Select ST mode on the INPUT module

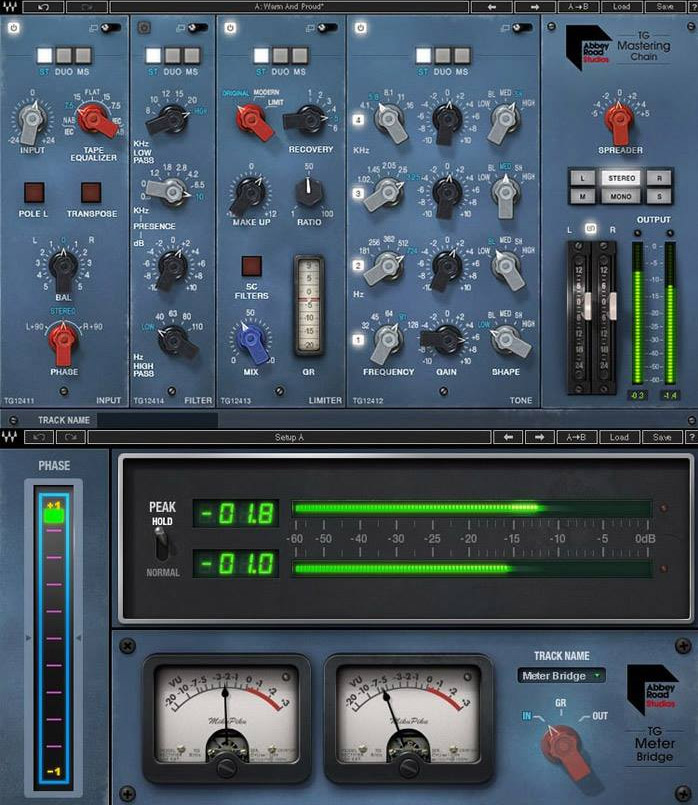point(45,55)
